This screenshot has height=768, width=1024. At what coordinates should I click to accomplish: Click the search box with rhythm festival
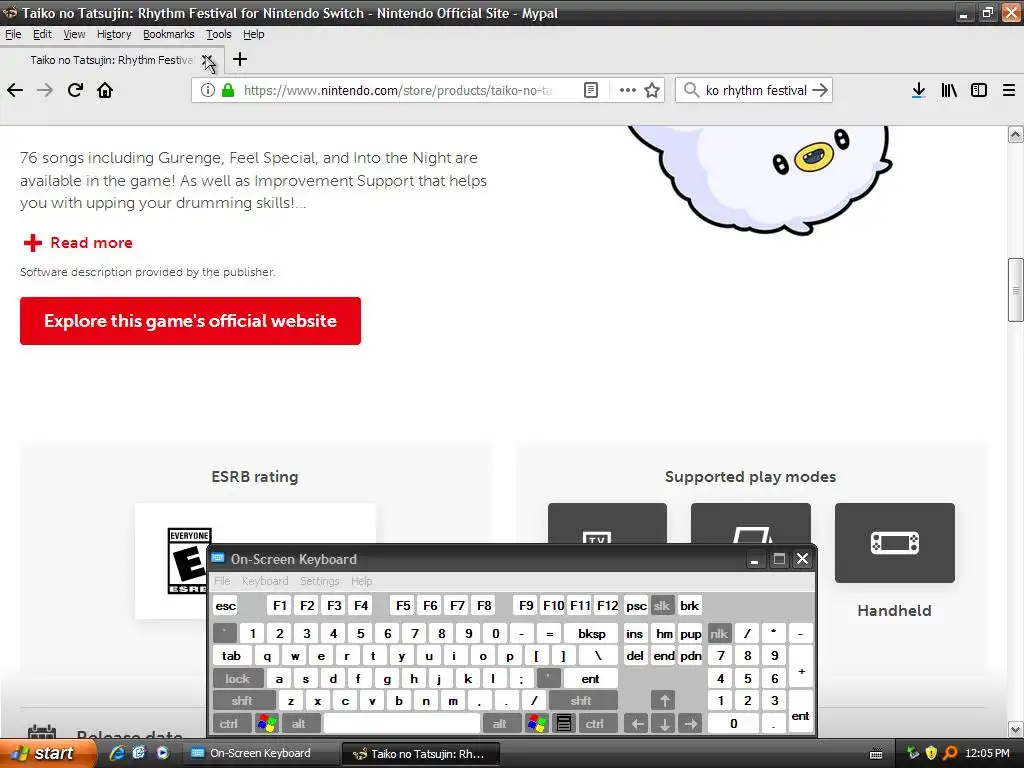click(x=756, y=90)
